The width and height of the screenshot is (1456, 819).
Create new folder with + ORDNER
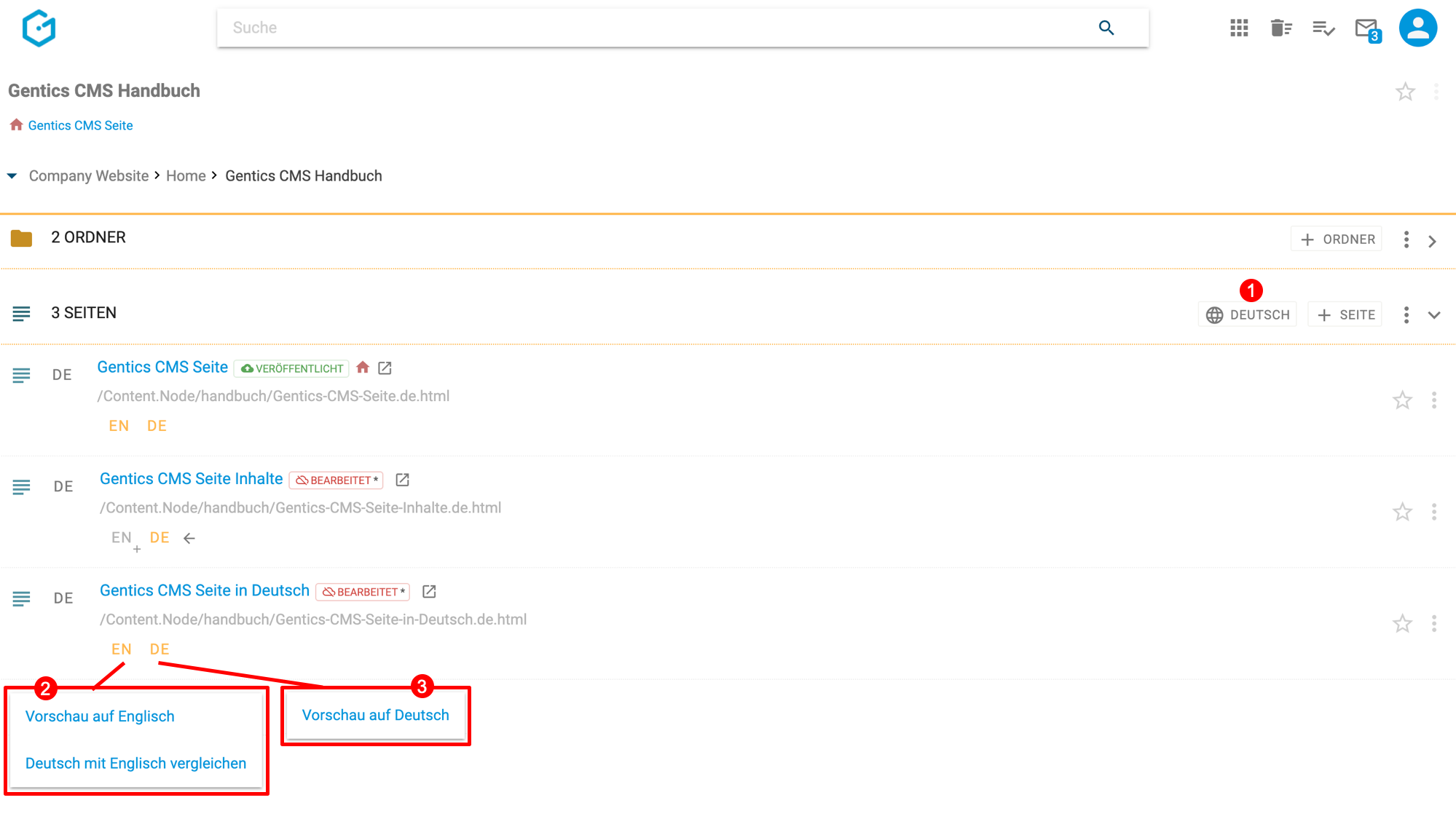point(1337,240)
